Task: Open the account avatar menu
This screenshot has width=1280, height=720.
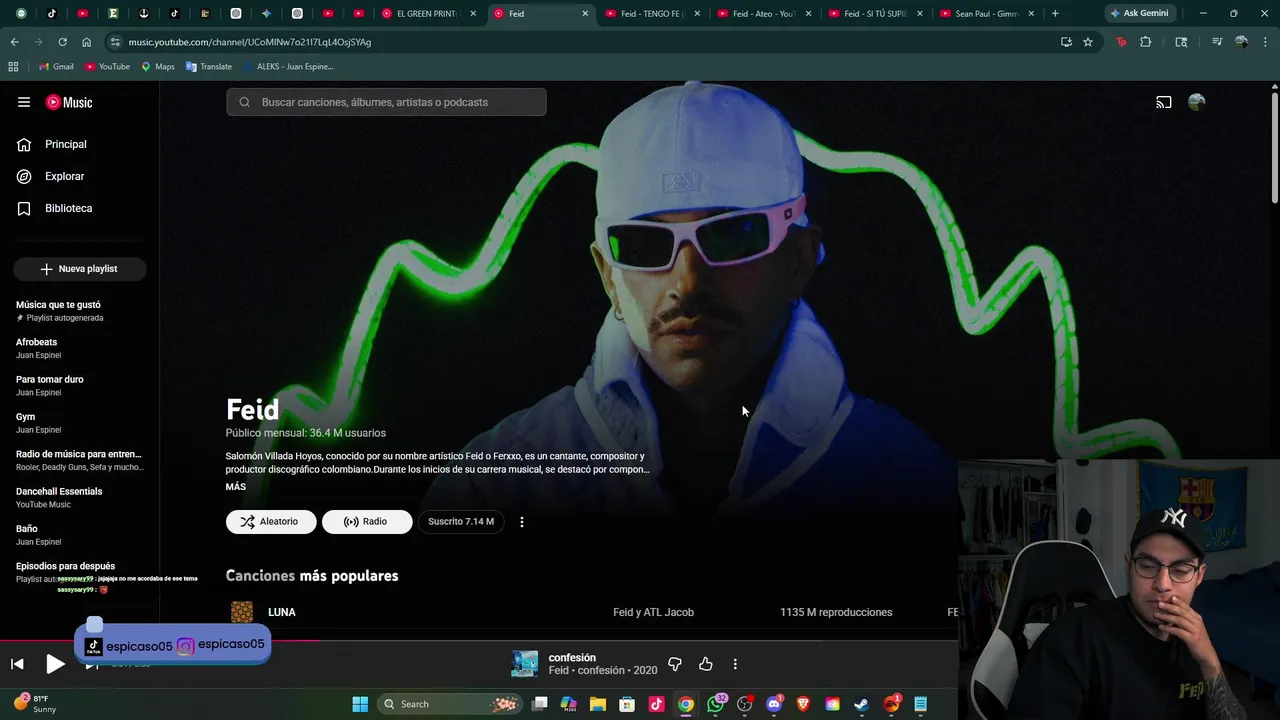Action: click(1197, 102)
